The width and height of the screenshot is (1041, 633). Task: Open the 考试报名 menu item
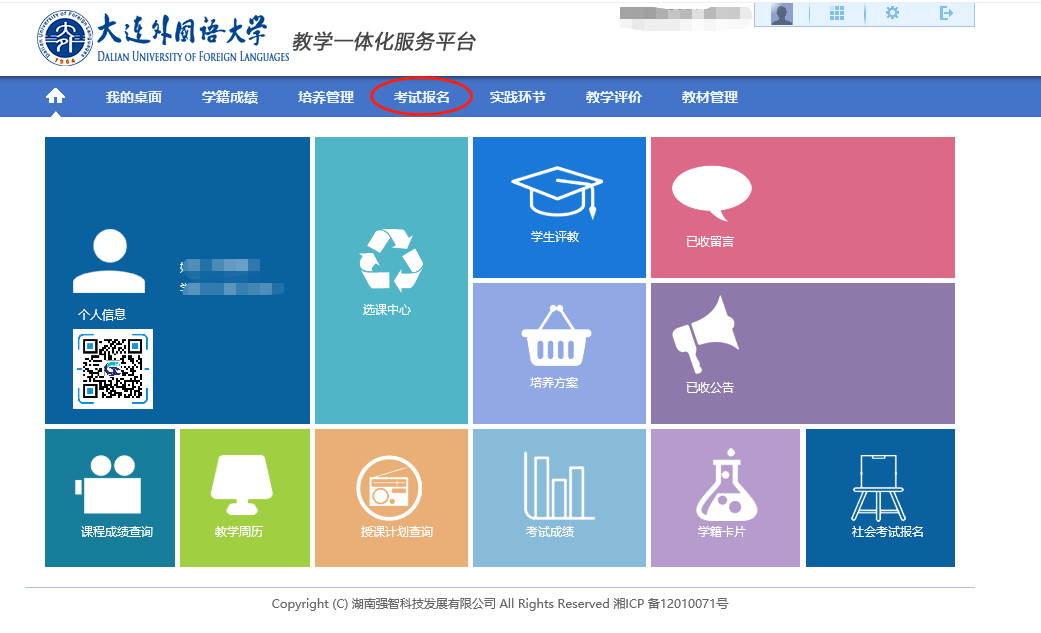click(x=421, y=97)
